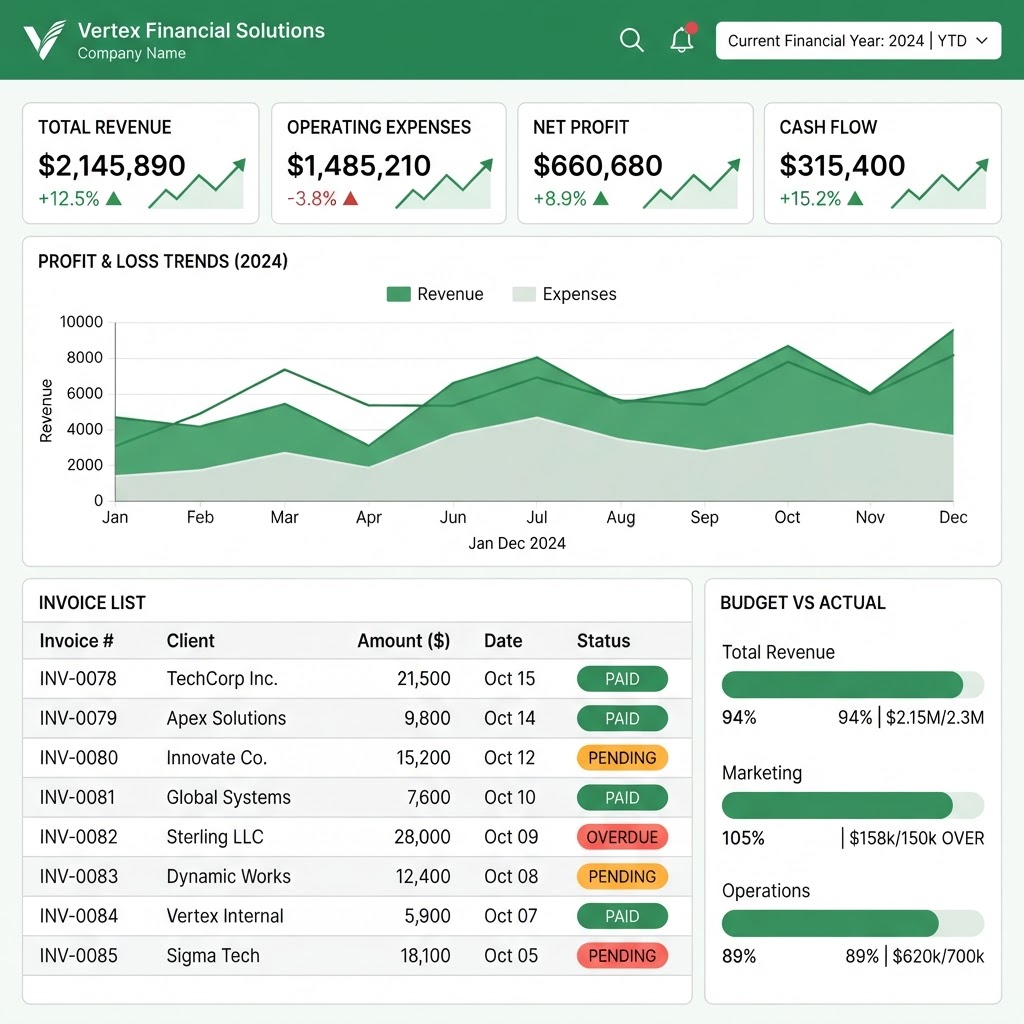Click the Operations budget progress bar

click(x=853, y=923)
